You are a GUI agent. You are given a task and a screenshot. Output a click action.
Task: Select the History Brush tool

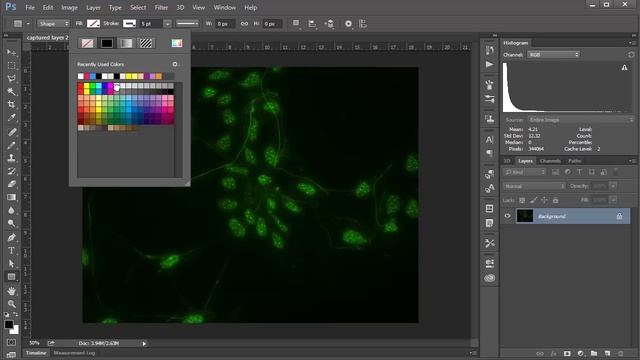click(11, 171)
